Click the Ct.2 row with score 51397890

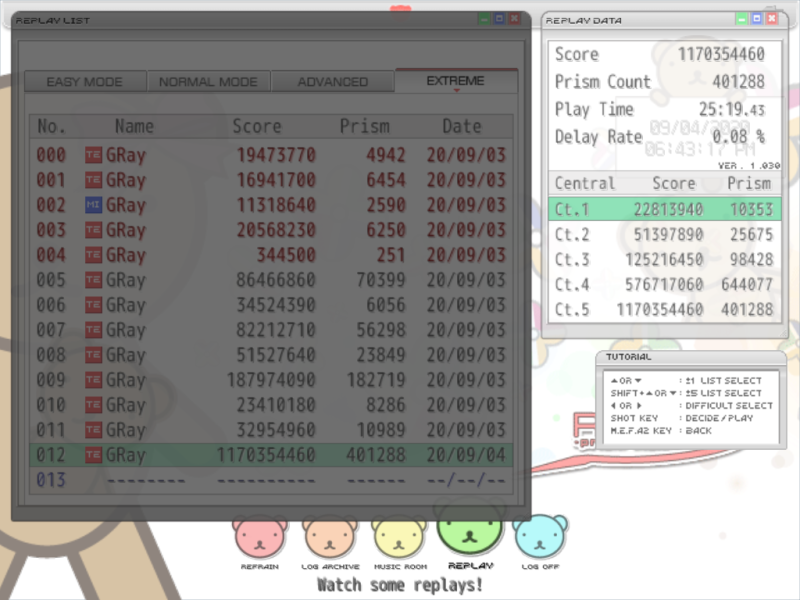(665, 234)
